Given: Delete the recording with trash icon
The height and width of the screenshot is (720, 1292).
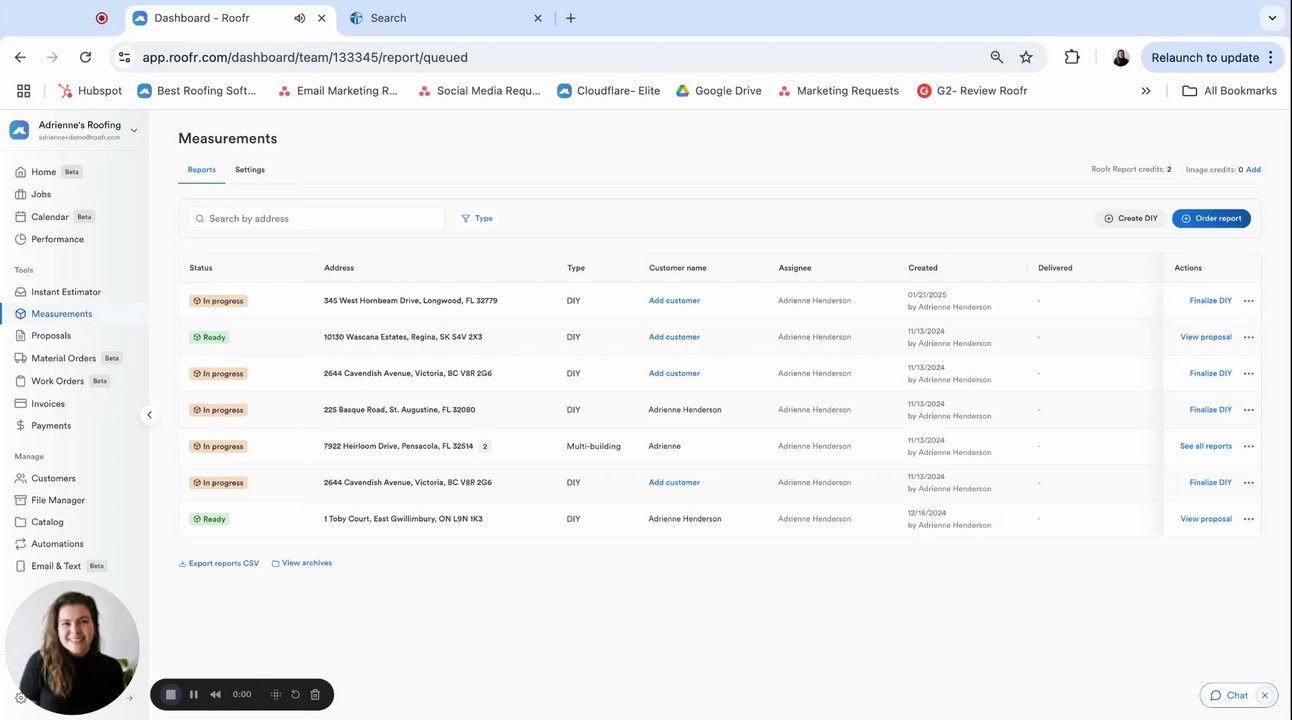Looking at the screenshot, I should [315, 694].
